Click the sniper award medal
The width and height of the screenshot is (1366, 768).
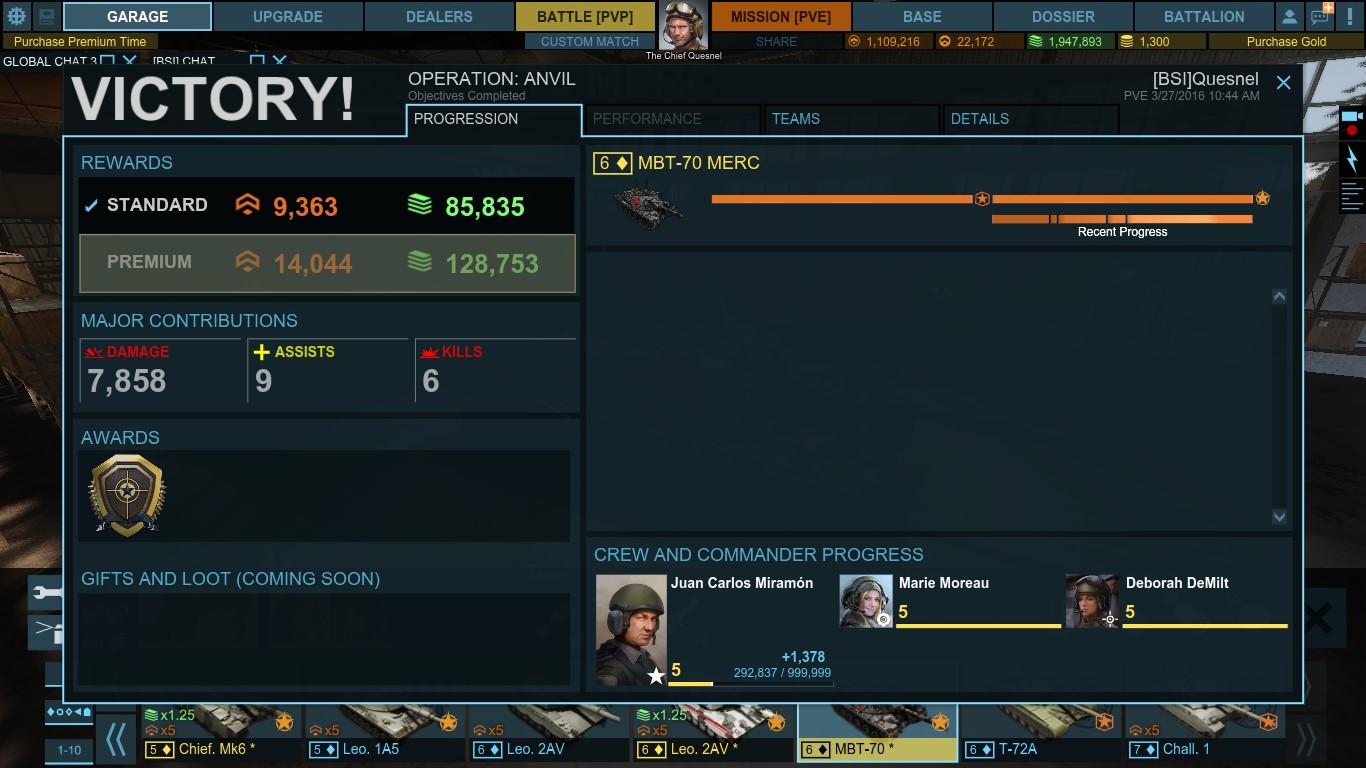point(126,496)
